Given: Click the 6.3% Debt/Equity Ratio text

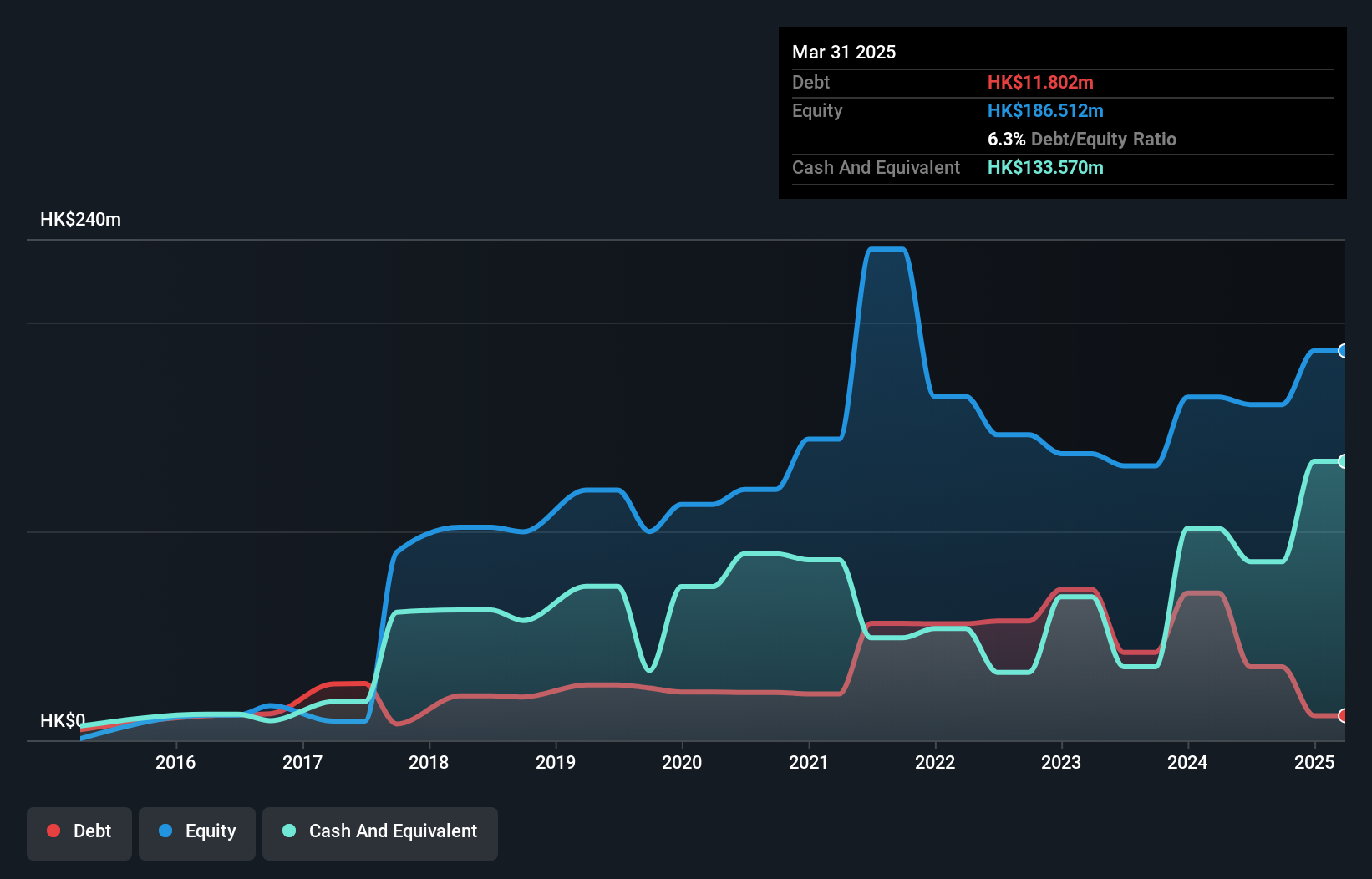Looking at the screenshot, I should pos(1082,139).
